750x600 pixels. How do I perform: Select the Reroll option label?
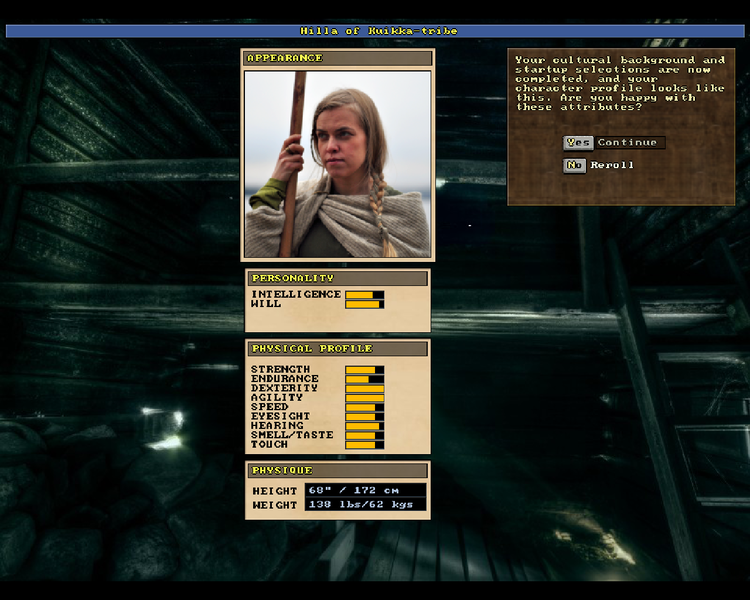point(612,165)
